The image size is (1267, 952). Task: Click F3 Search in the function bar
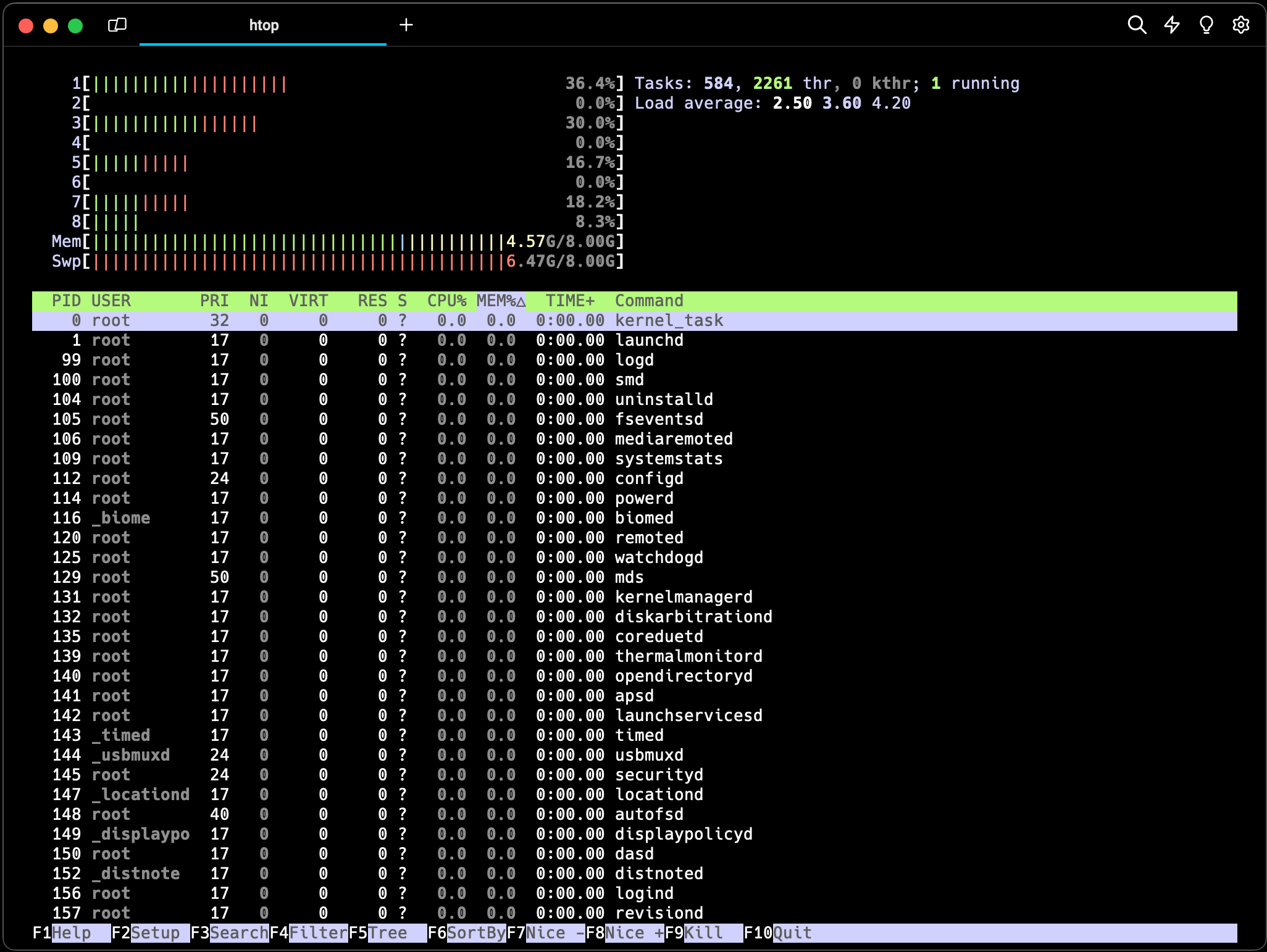pyautogui.click(x=230, y=933)
